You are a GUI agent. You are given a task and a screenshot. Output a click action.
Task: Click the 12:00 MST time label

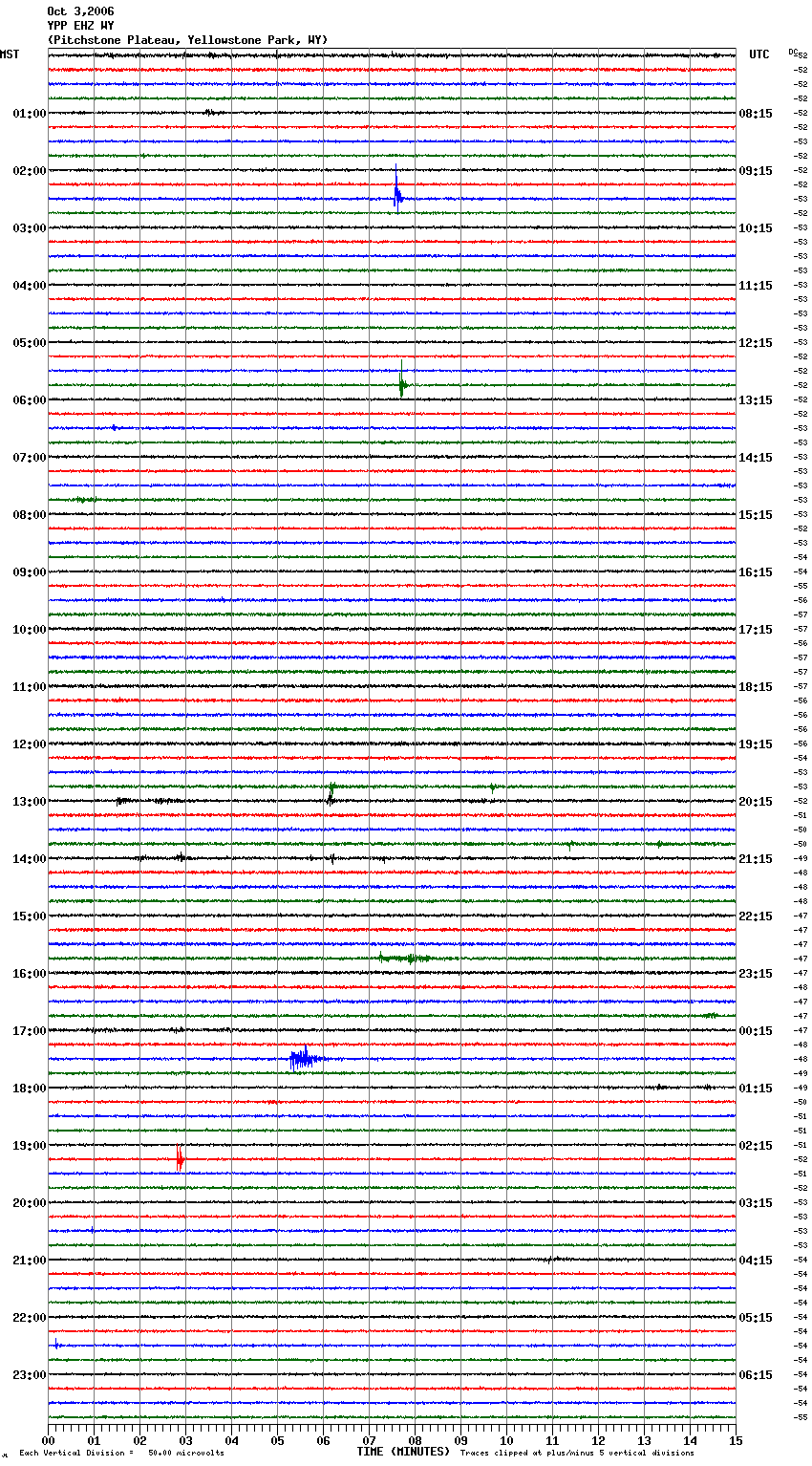[x=30, y=744]
